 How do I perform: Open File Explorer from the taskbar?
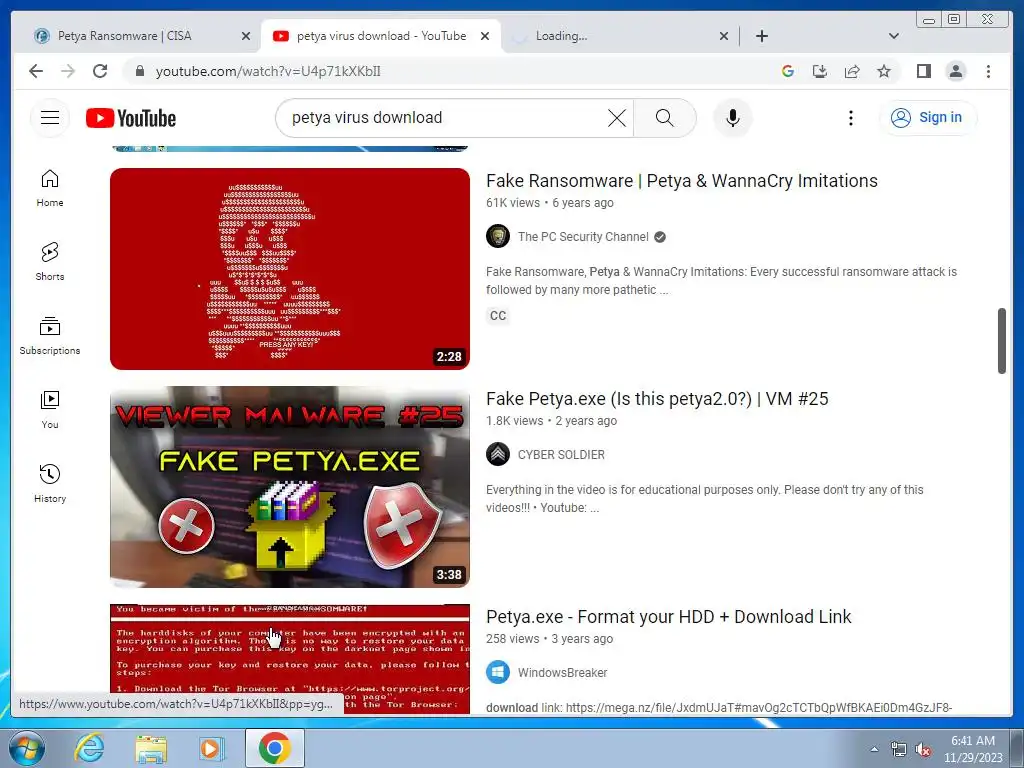(151, 748)
